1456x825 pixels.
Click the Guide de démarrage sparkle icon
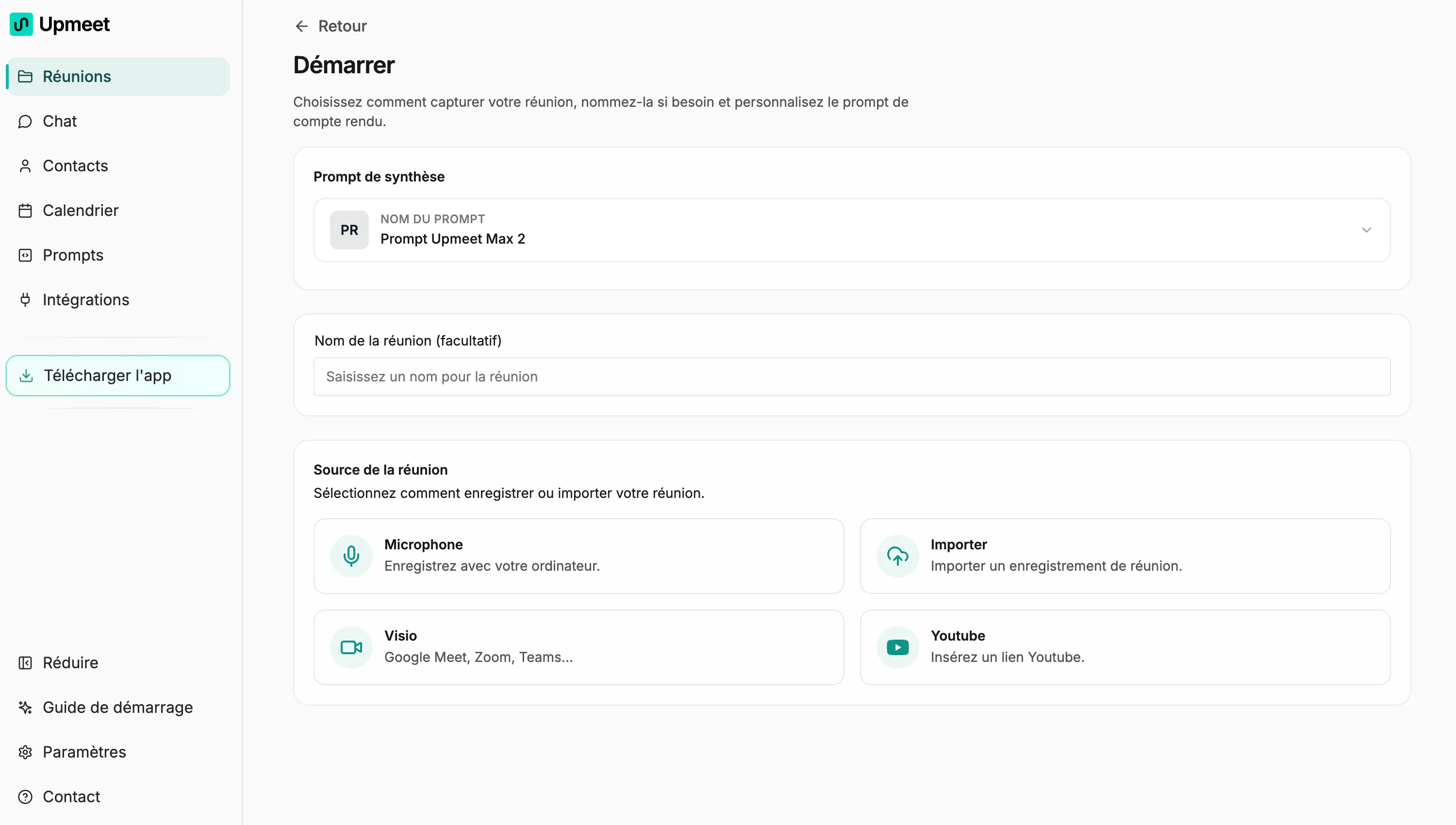coord(25,707)
